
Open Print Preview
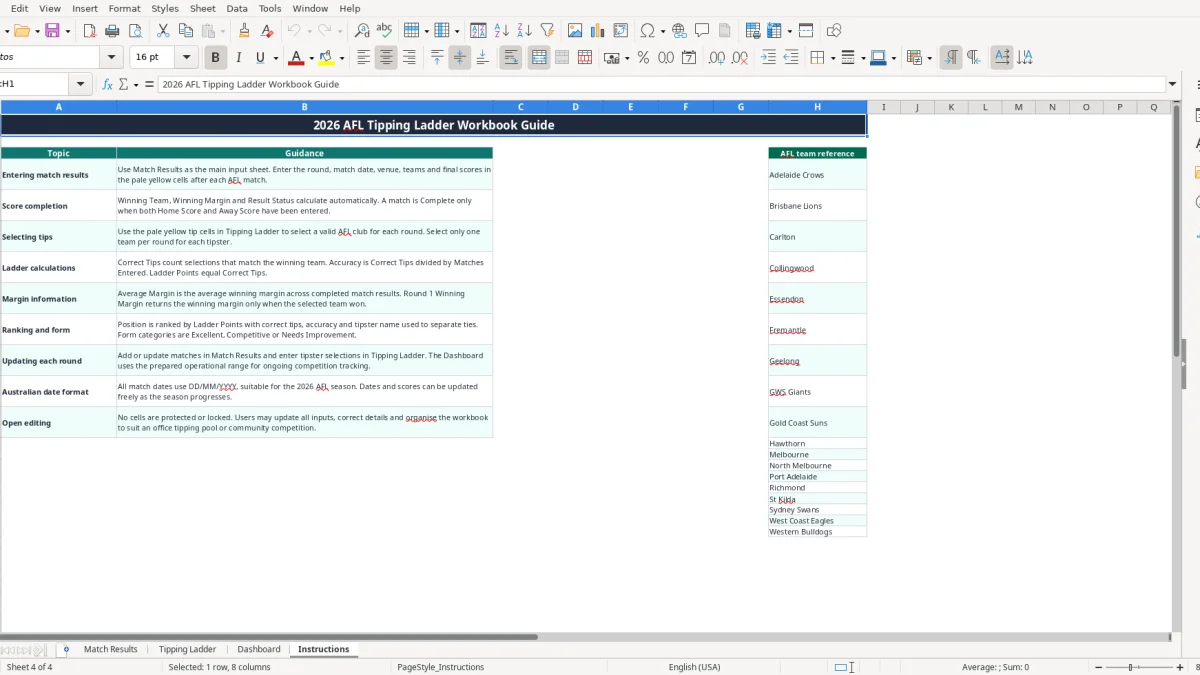coord(135,31)
